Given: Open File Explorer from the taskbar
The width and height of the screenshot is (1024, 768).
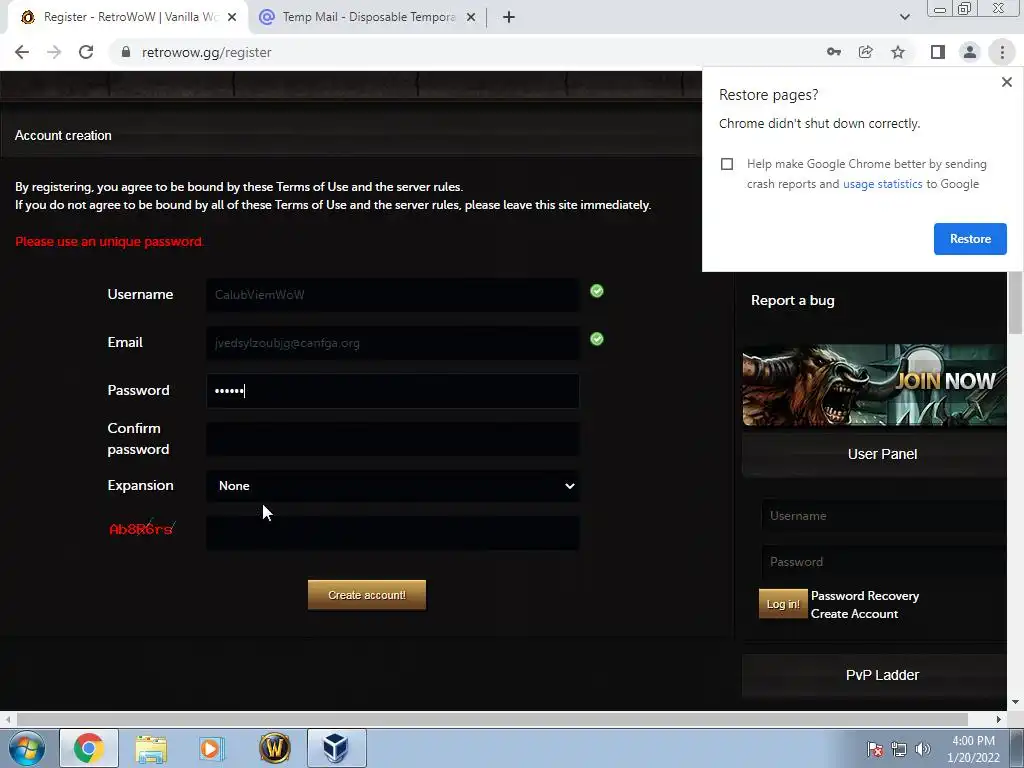Looking at the screenshot, I should [151, 748].
